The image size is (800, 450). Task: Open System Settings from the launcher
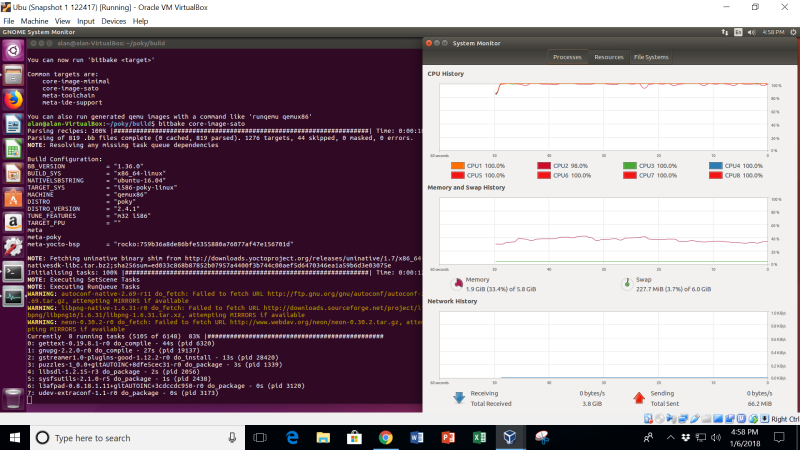(x=13, y=247)
